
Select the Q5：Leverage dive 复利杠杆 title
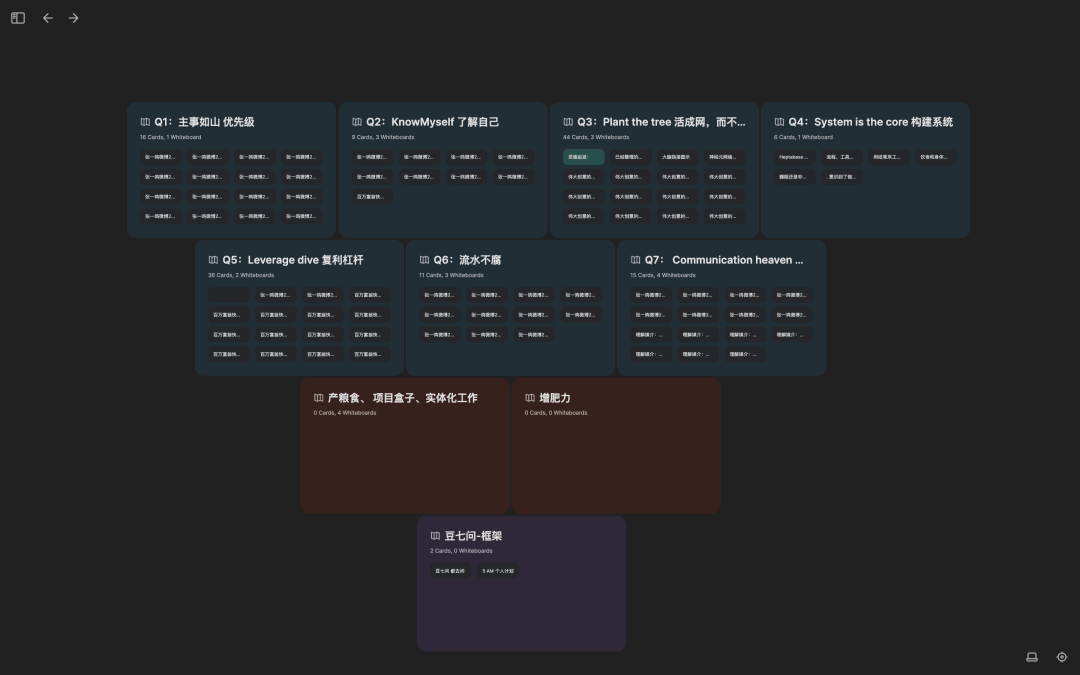click(293, 260)
